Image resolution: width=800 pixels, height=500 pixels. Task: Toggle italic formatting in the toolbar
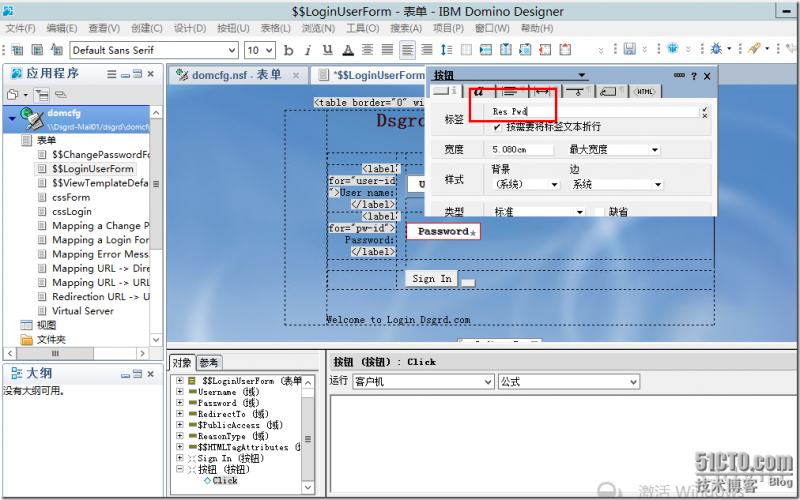(x=308, y=50)
